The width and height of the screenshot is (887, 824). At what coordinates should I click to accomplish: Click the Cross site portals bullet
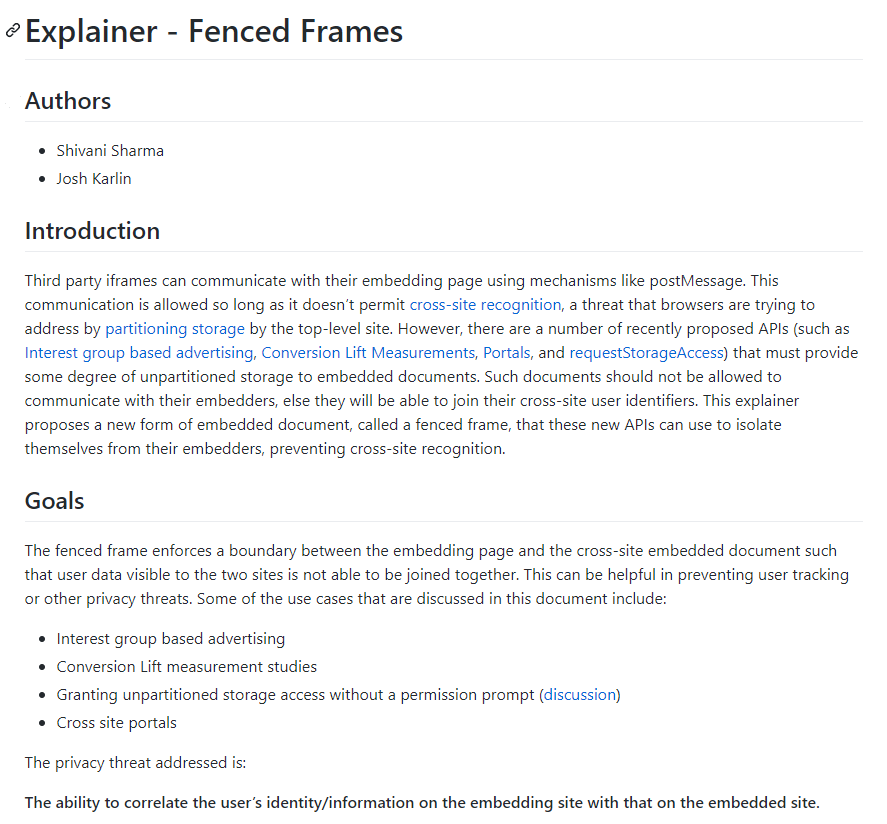(117, 723)
